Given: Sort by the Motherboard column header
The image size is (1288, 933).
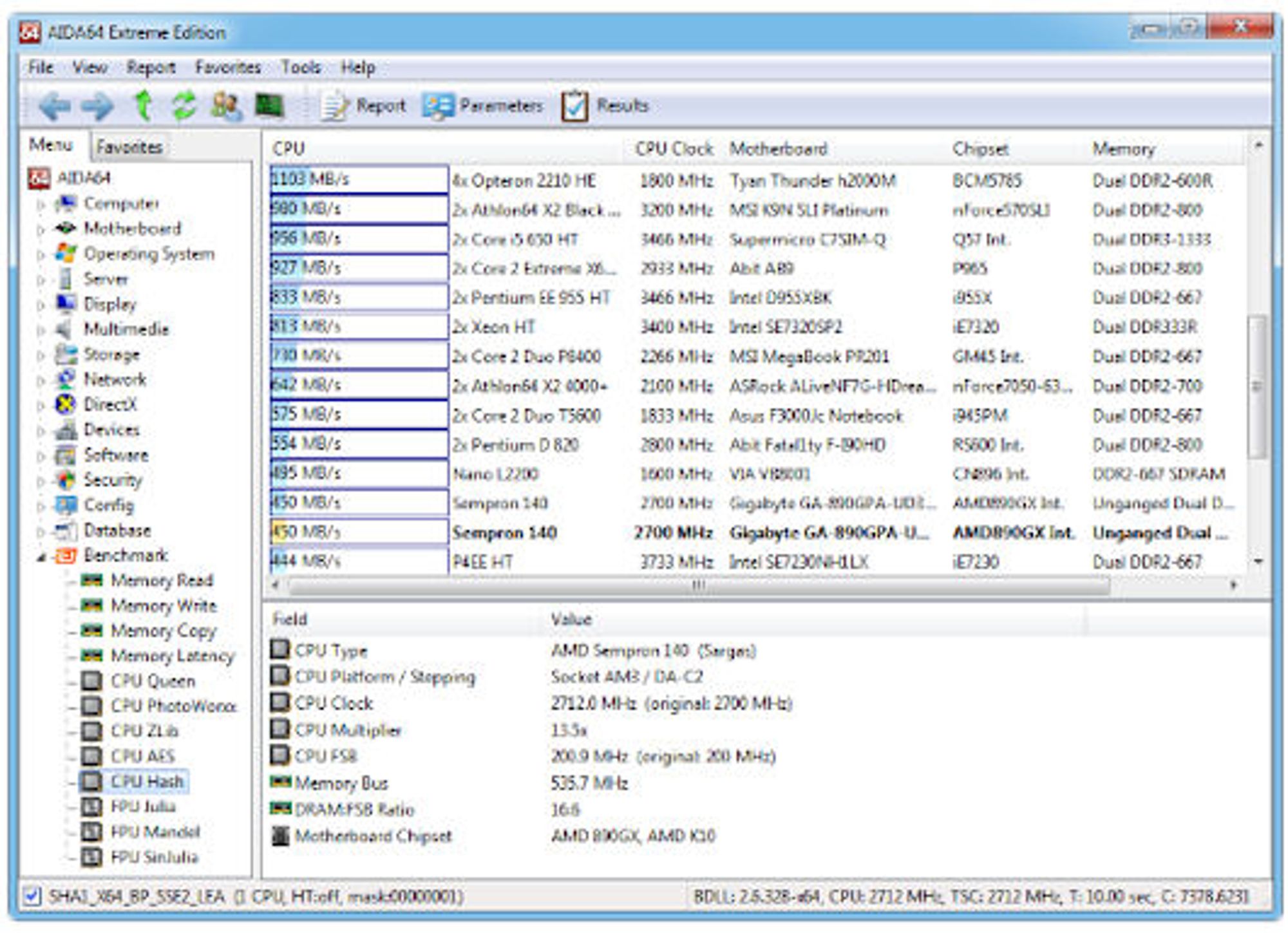Looking at the screenshot, I should [778, 149].
